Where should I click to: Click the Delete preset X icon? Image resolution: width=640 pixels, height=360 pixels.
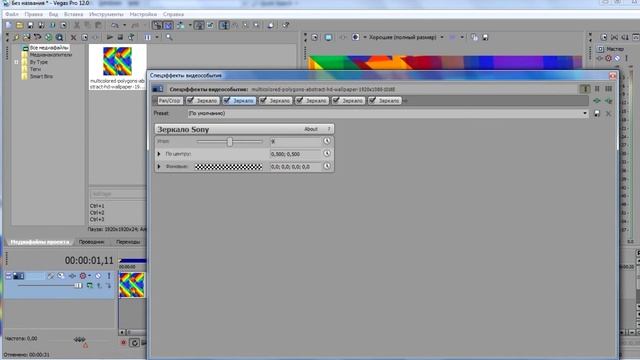(x=608, y=113)
